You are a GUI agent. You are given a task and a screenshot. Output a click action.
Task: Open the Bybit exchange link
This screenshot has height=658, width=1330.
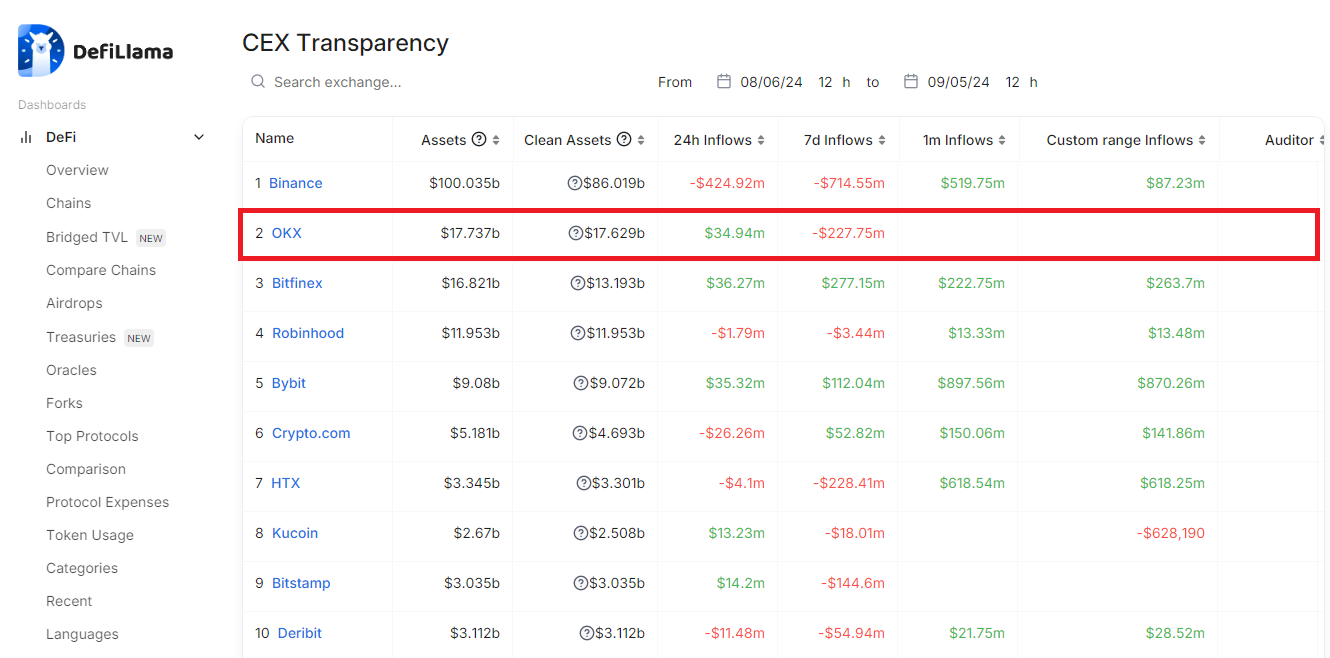[x=289, y=383]
